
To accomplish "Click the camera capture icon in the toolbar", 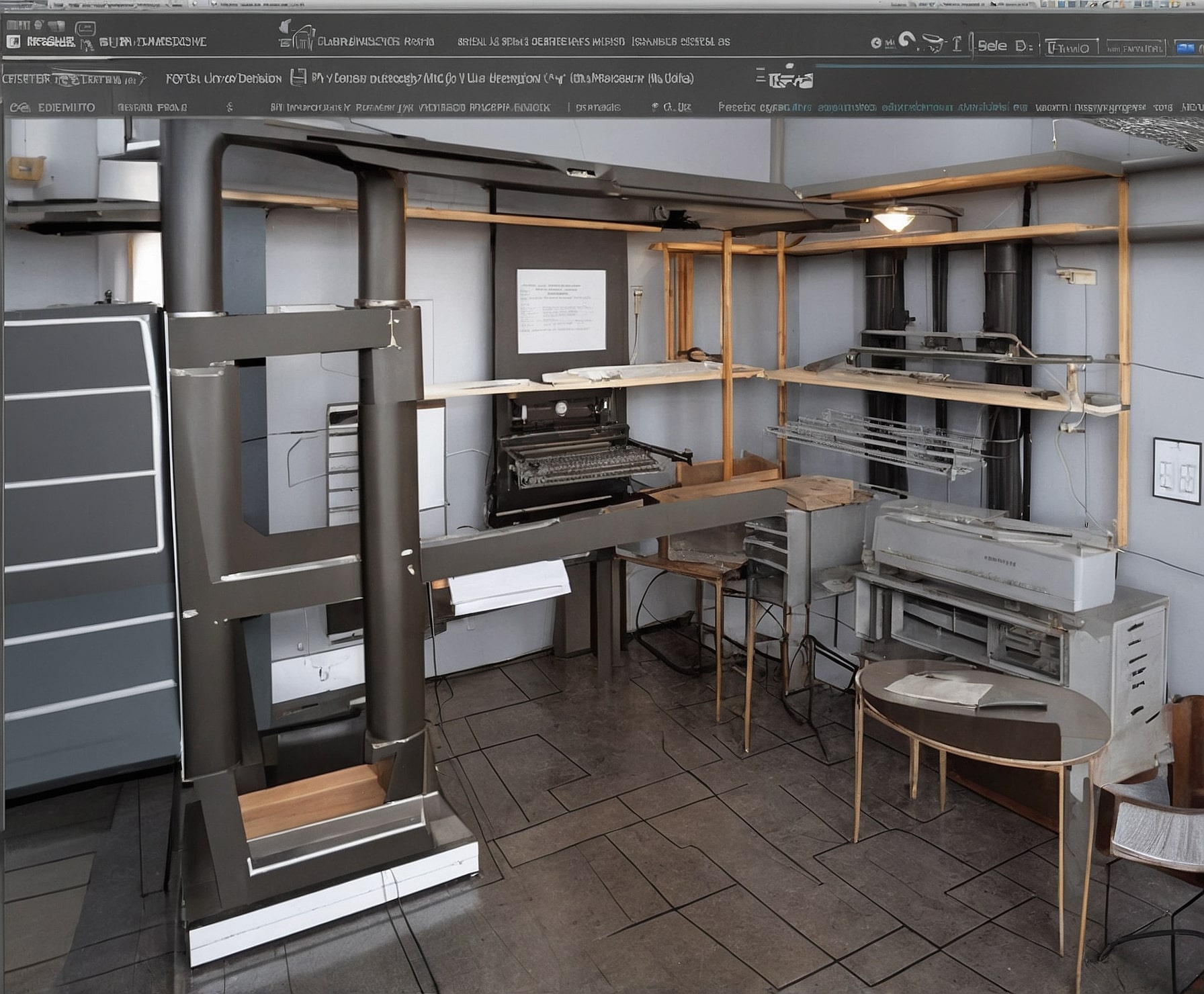I will pyautogui.click(x=934, y=42).
